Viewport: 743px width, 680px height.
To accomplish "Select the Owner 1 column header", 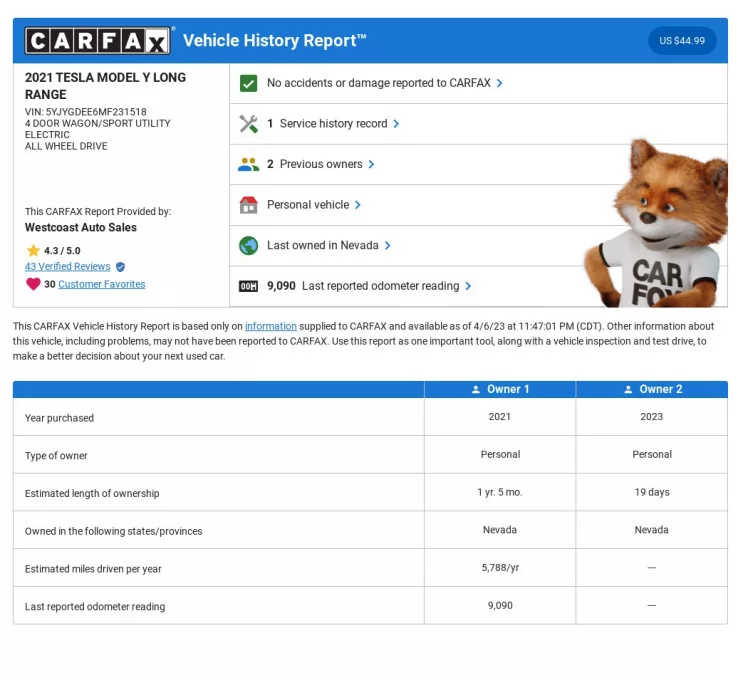I will (500, 389).
